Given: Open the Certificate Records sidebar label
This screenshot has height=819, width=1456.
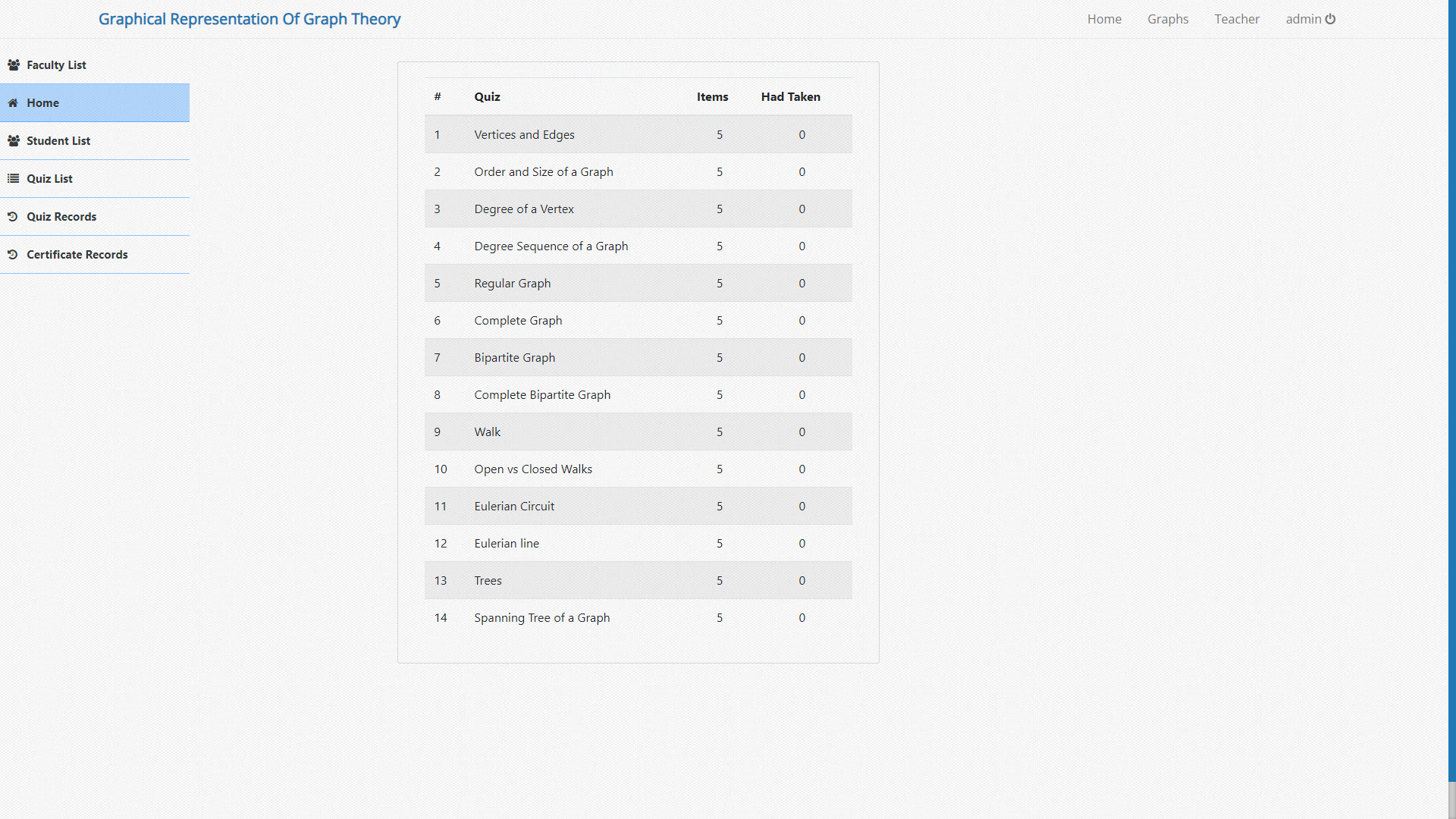Looking at the screenshot, I should pyautogui.click(x=77, y=255).
